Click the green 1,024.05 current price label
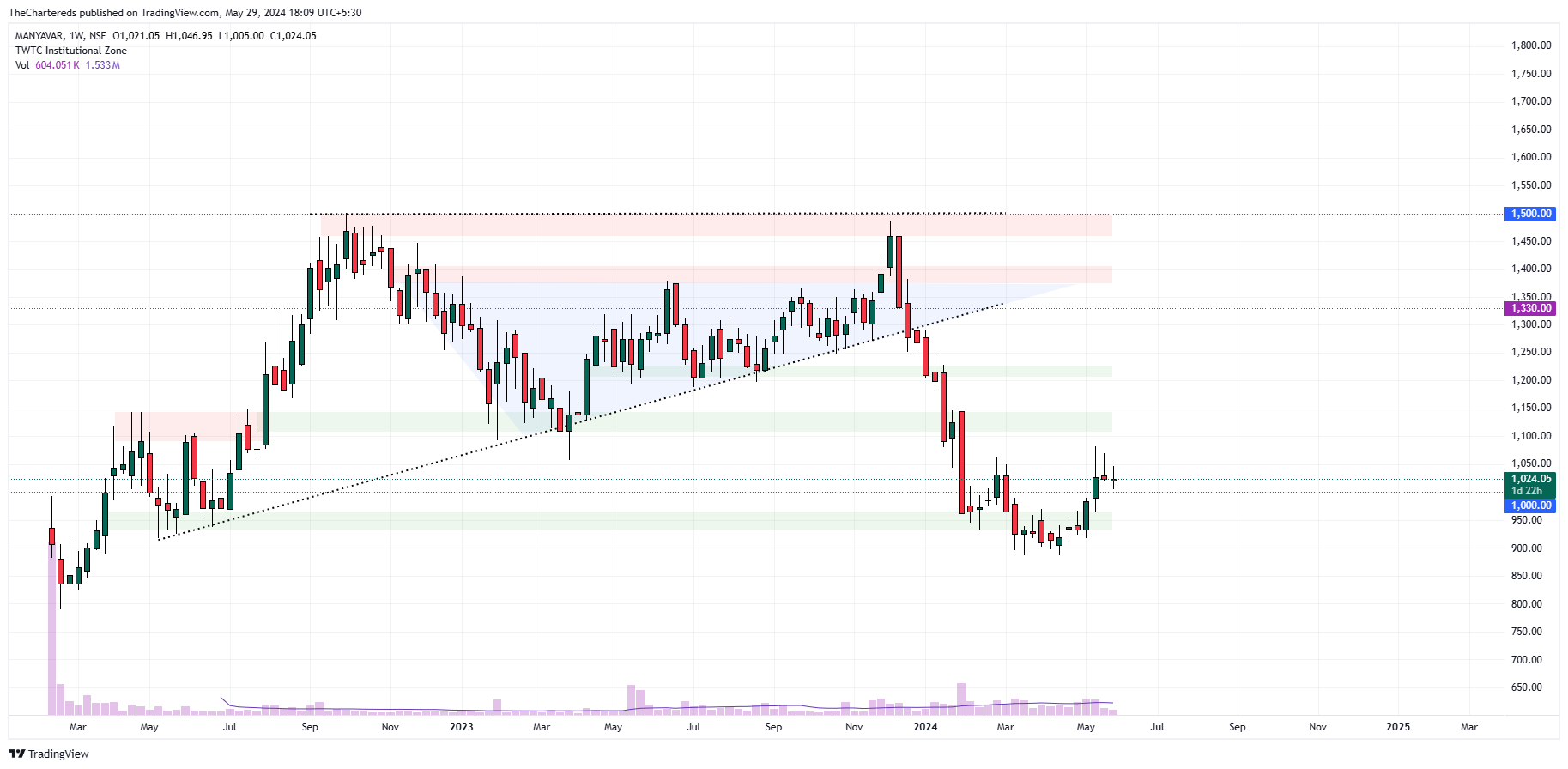Screen dimensions: 1568x769 pos(1530,479)
